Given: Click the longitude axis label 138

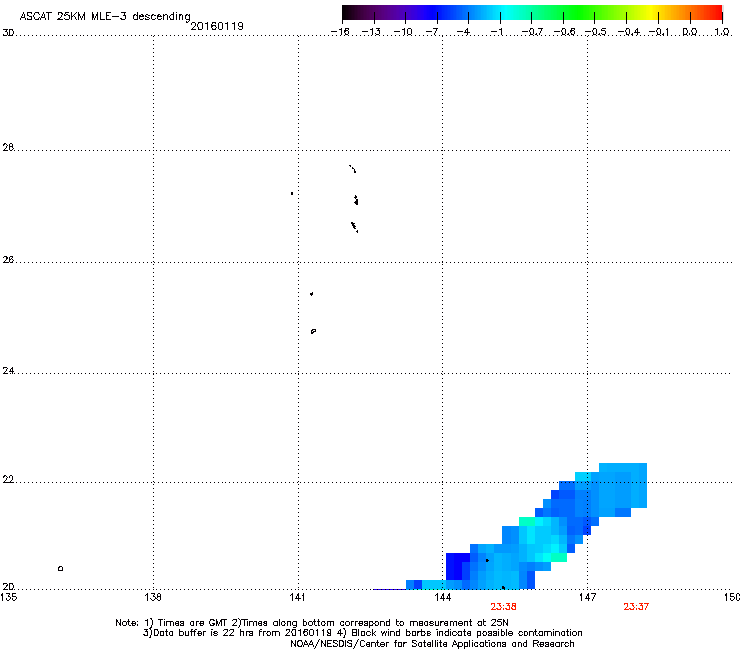Looking at the screenshot, I should [153, 598].
